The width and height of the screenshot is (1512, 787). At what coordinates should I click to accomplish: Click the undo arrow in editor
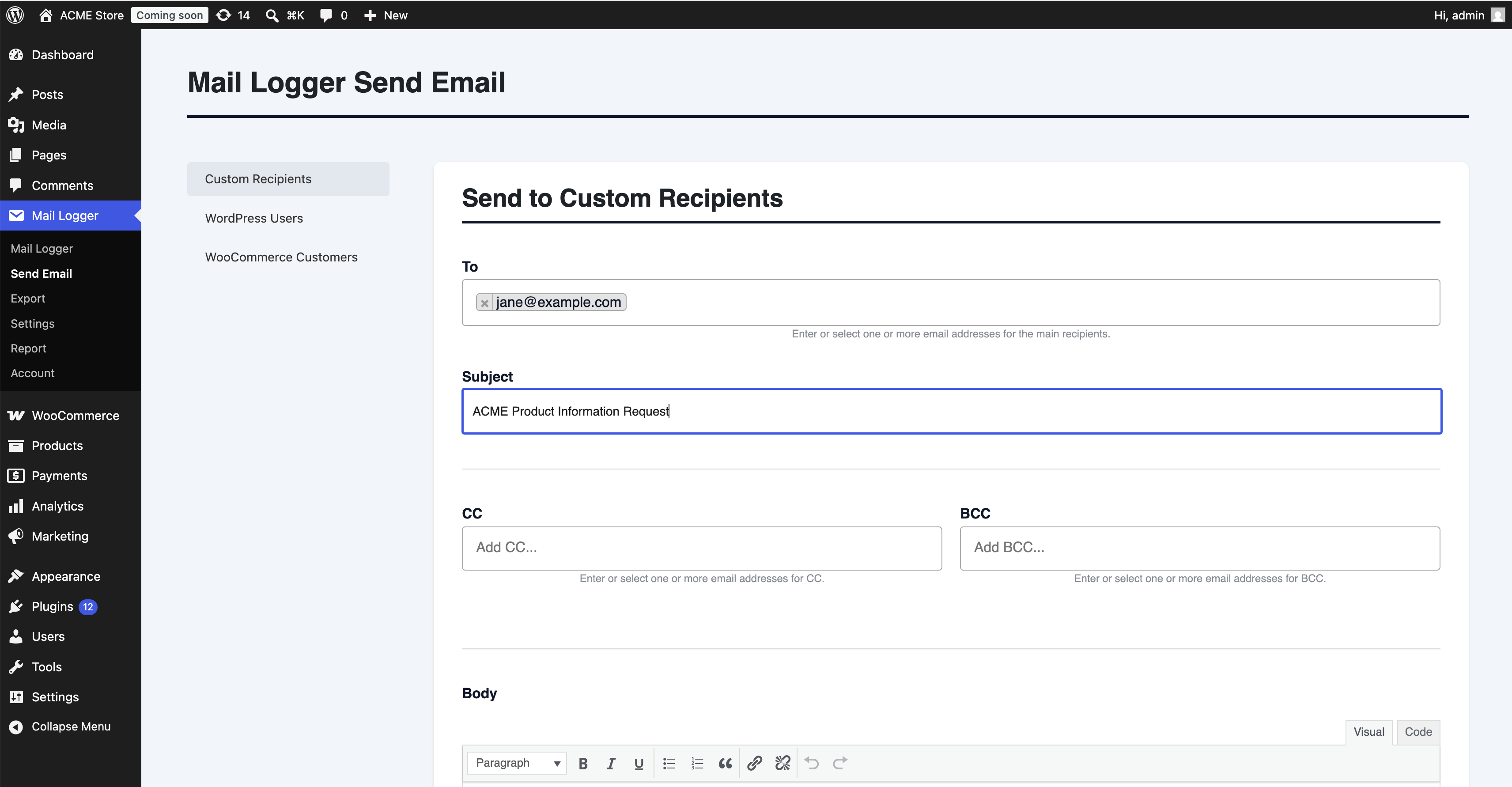click(813, 763)
